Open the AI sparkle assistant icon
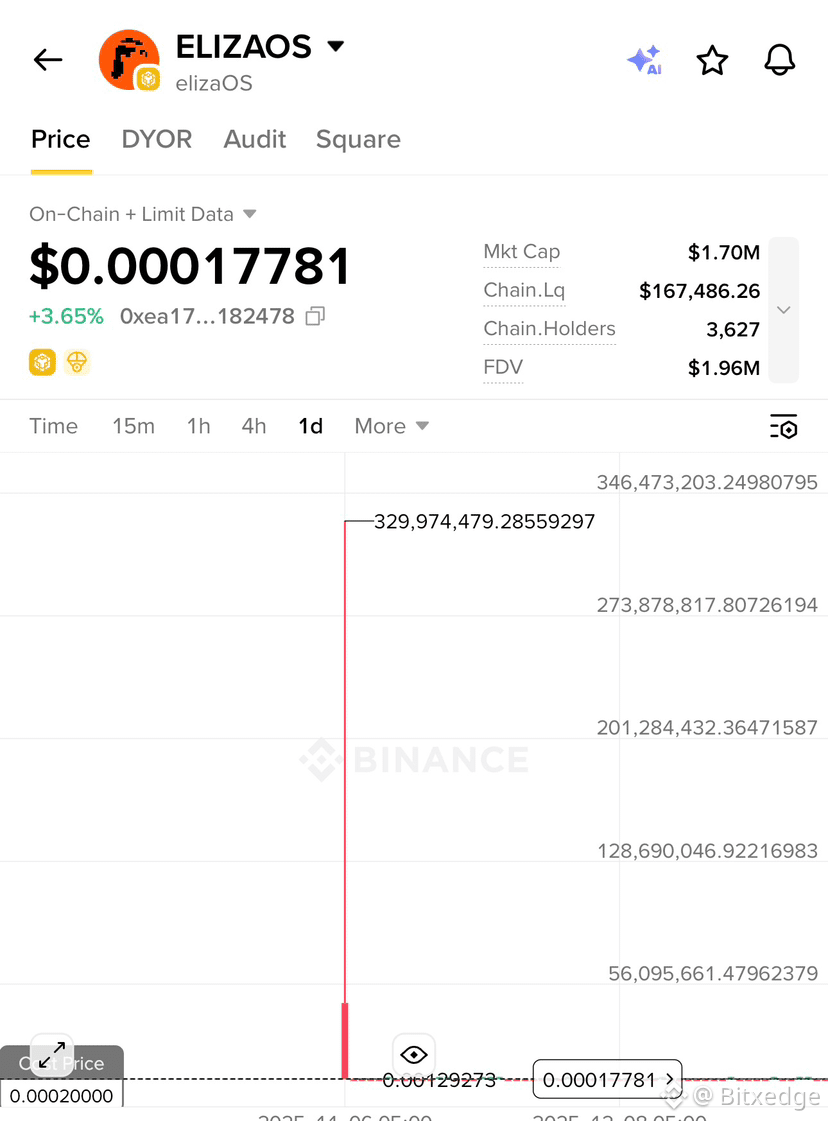828x1121 pixels. coord(645,60)
